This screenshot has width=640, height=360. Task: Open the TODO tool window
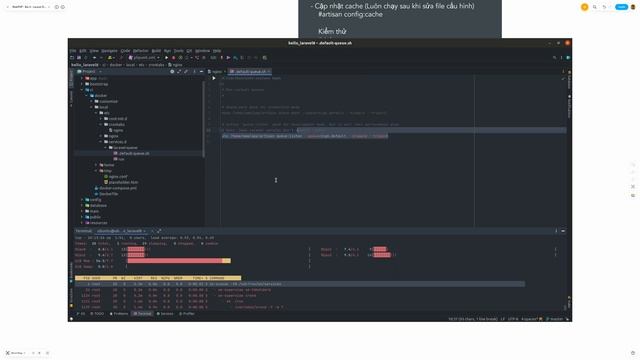click(x=97, y=314)
